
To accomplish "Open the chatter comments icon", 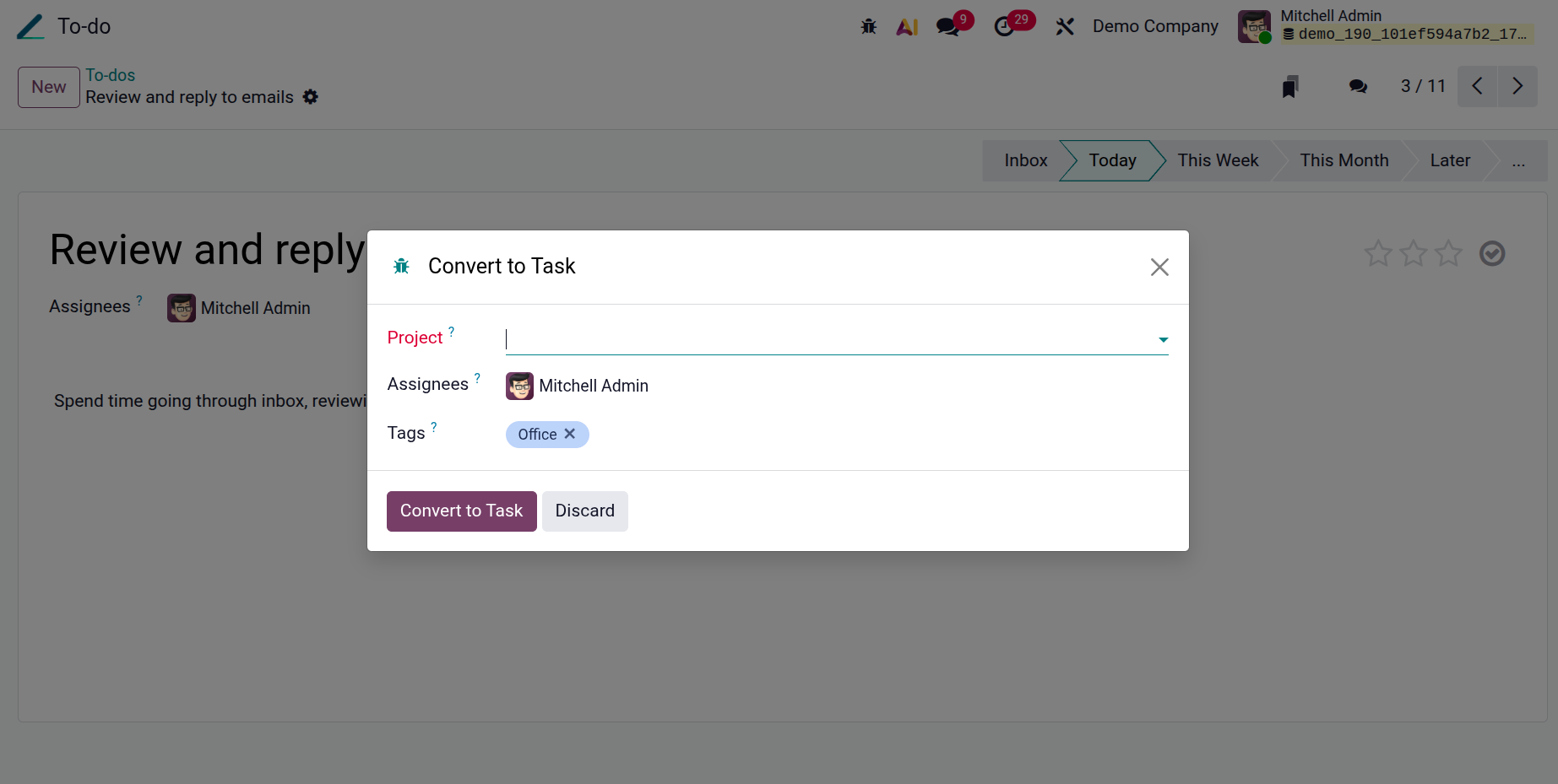I will (1358, 86).
